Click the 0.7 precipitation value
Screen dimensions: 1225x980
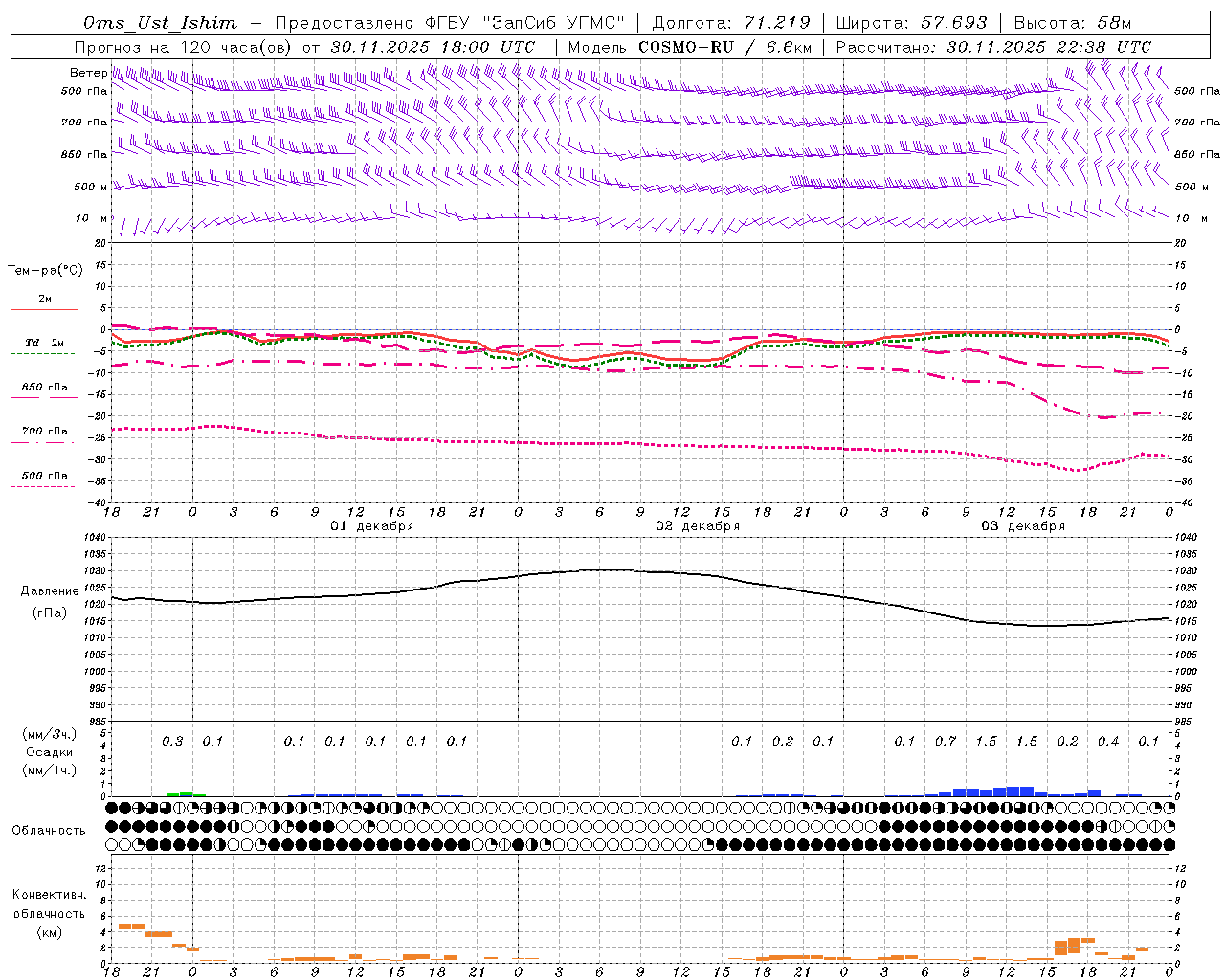946,741
